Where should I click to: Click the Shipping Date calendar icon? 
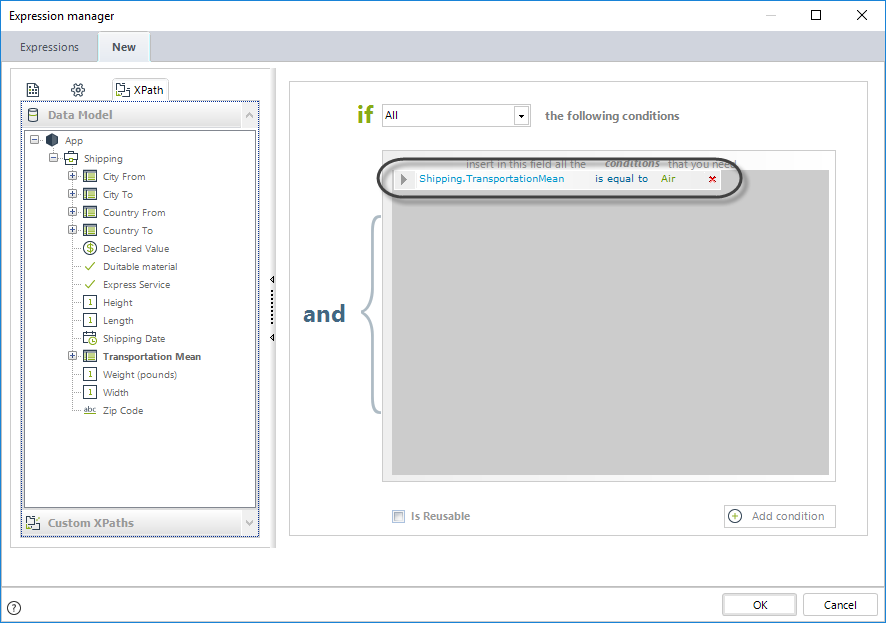click(x=90, y=338)
